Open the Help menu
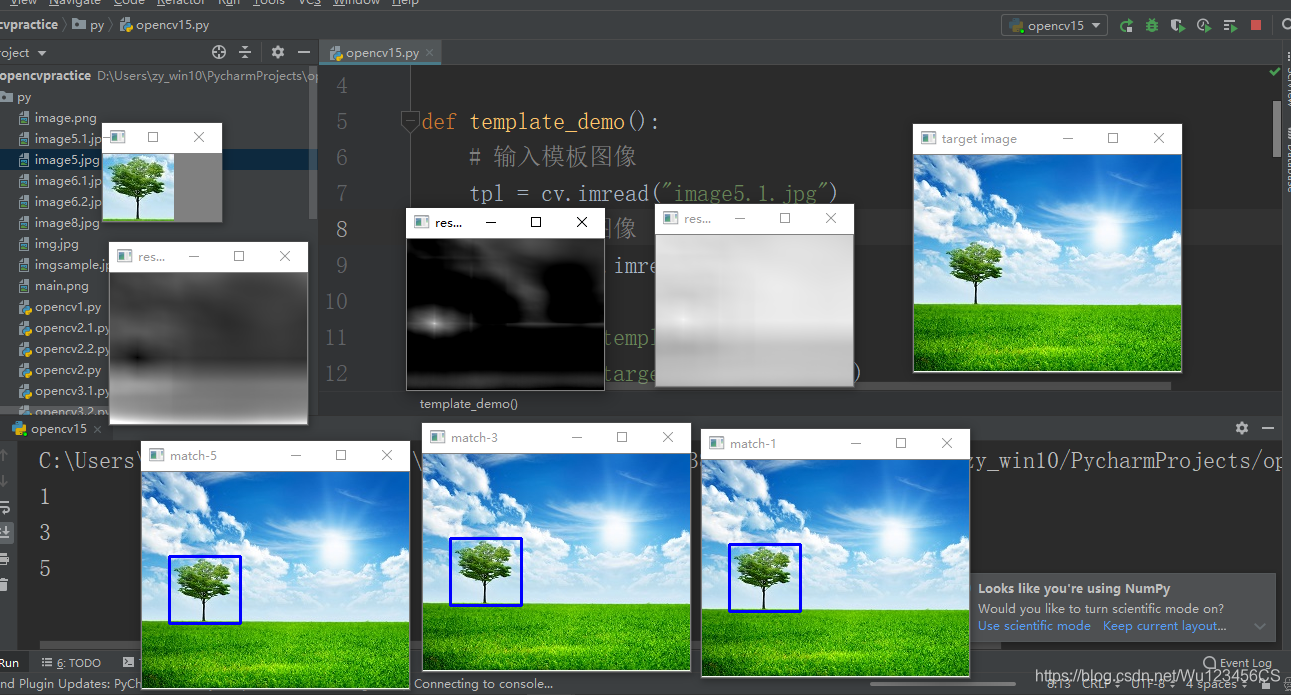 tap(405, 3)
